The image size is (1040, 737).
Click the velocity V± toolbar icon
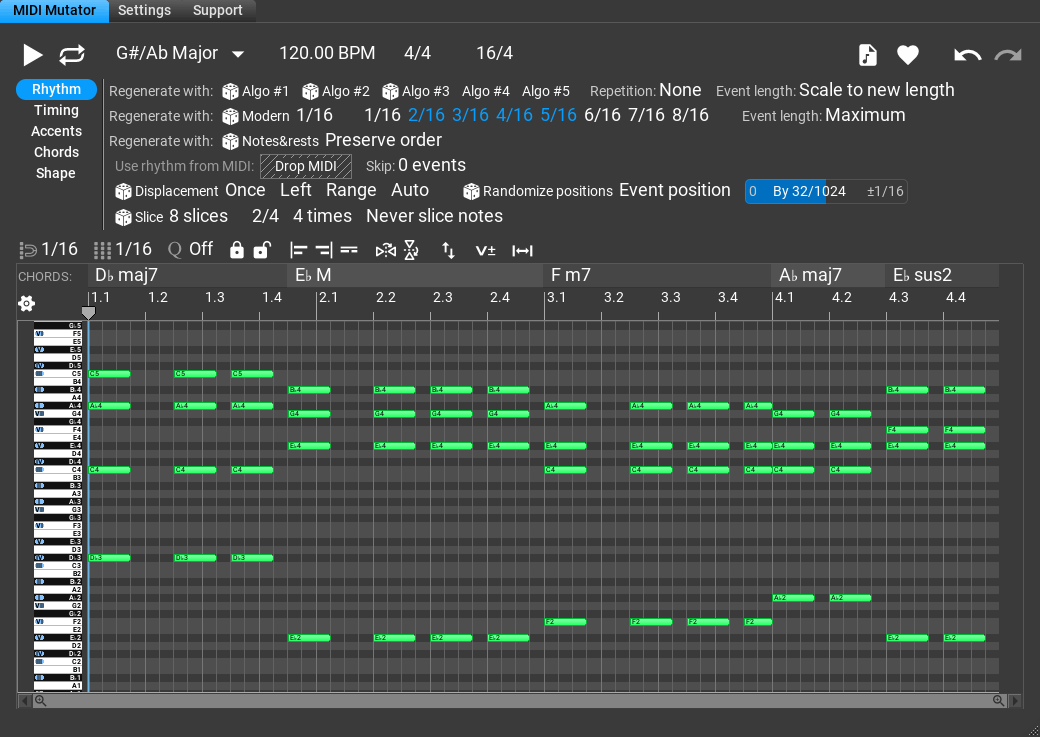point(486,250)
